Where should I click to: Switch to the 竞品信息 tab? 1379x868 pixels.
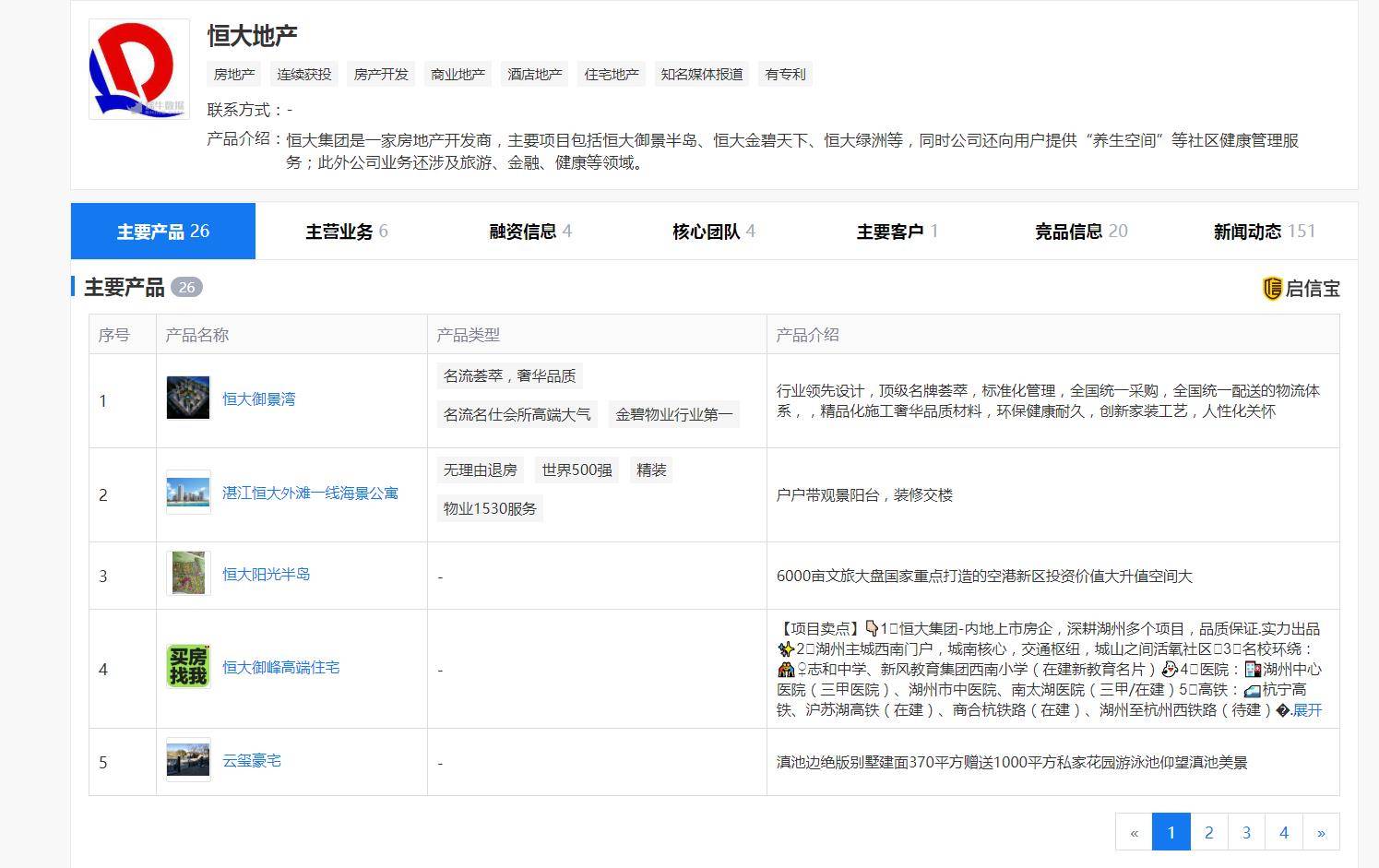point(1079,232)
